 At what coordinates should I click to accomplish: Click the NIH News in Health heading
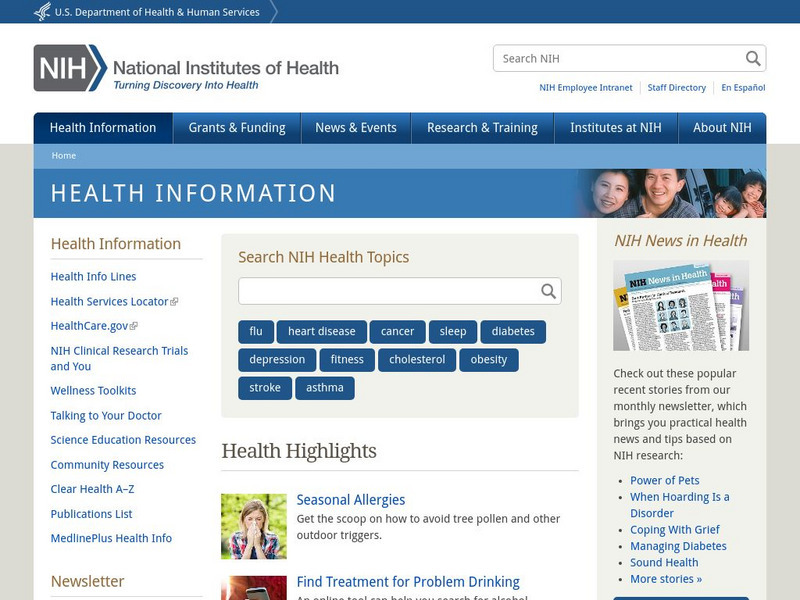(681, 241)
